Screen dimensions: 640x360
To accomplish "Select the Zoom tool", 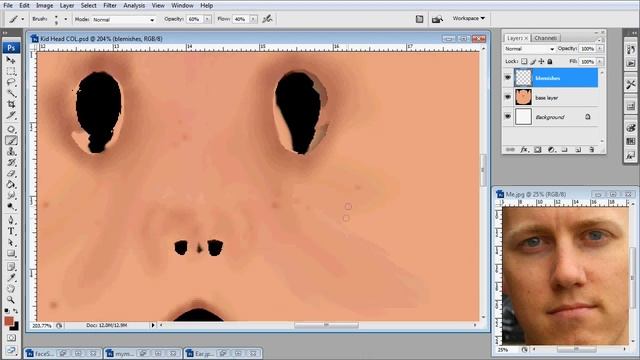I will pos(11,300).
